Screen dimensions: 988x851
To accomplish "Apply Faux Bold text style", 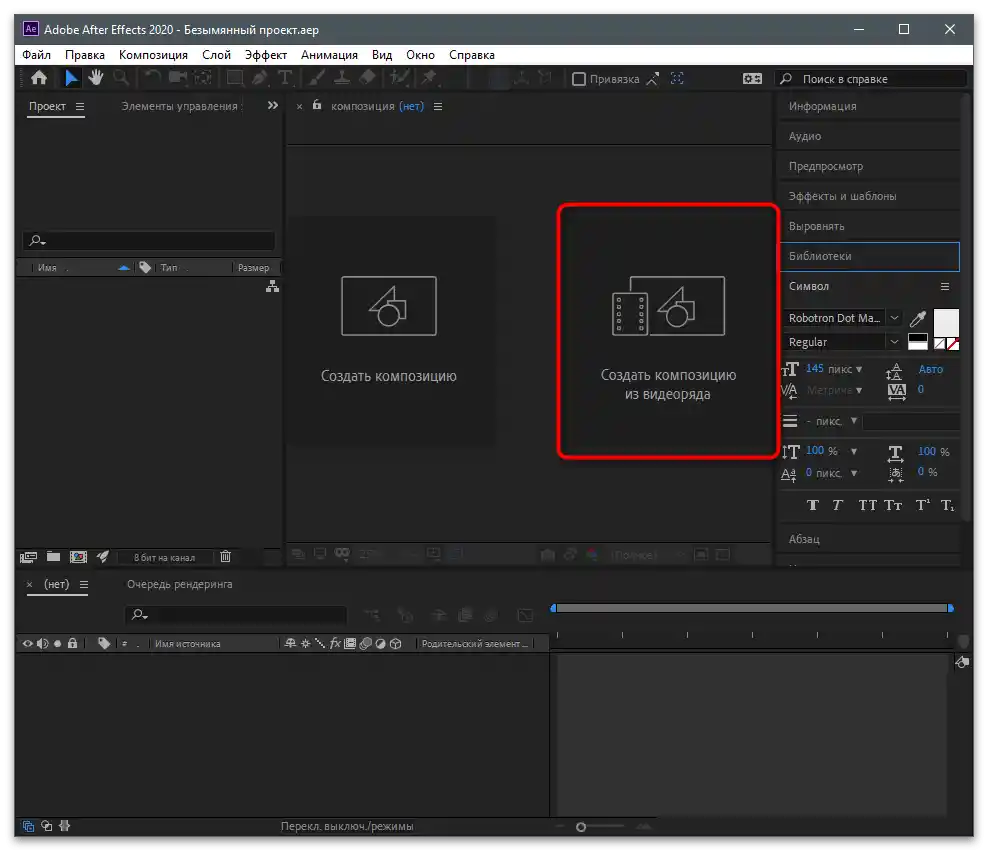I will [813, 505].
